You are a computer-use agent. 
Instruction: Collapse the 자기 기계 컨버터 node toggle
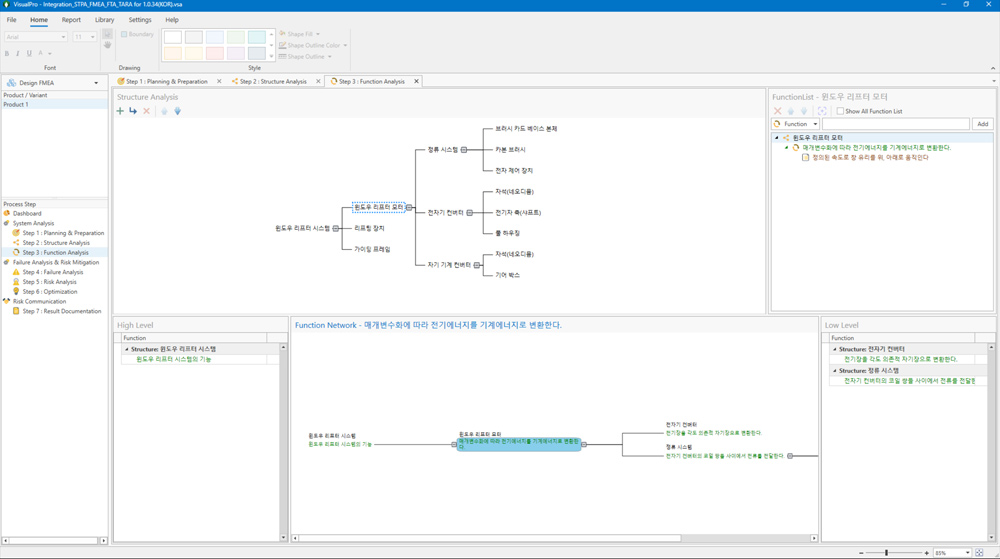pyautogui.click(x=476, y=265)
